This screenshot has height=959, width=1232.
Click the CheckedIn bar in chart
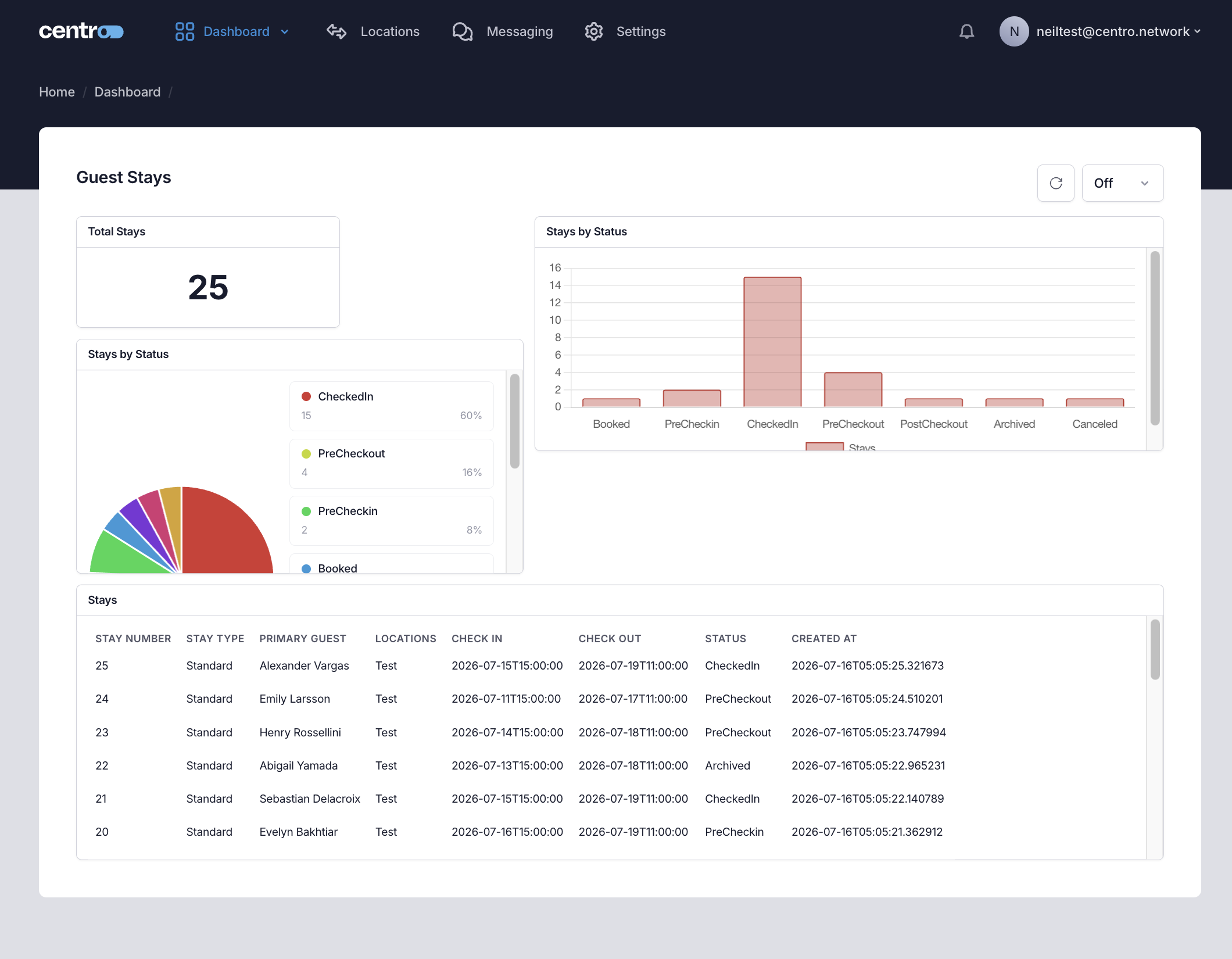[772, 342]
